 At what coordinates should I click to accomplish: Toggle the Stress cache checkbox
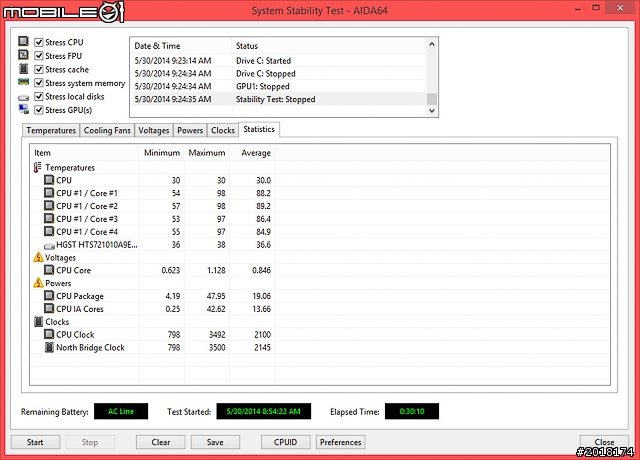click(x=39, y=69)
